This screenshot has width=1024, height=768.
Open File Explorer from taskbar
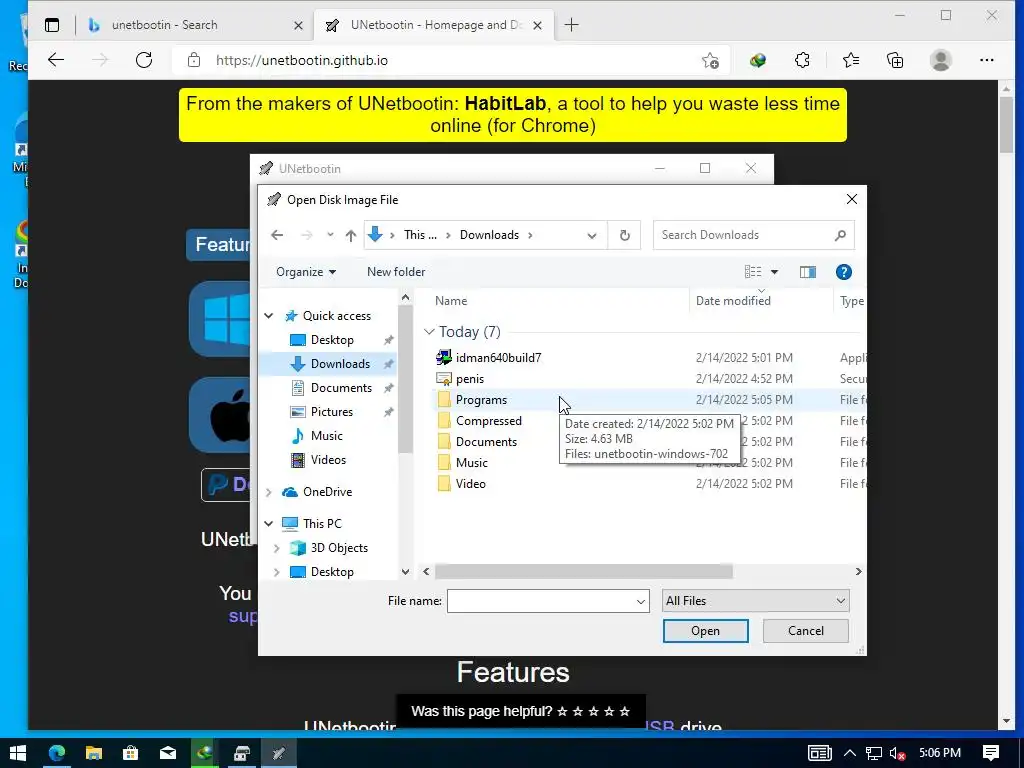click(x=93, y=753)
